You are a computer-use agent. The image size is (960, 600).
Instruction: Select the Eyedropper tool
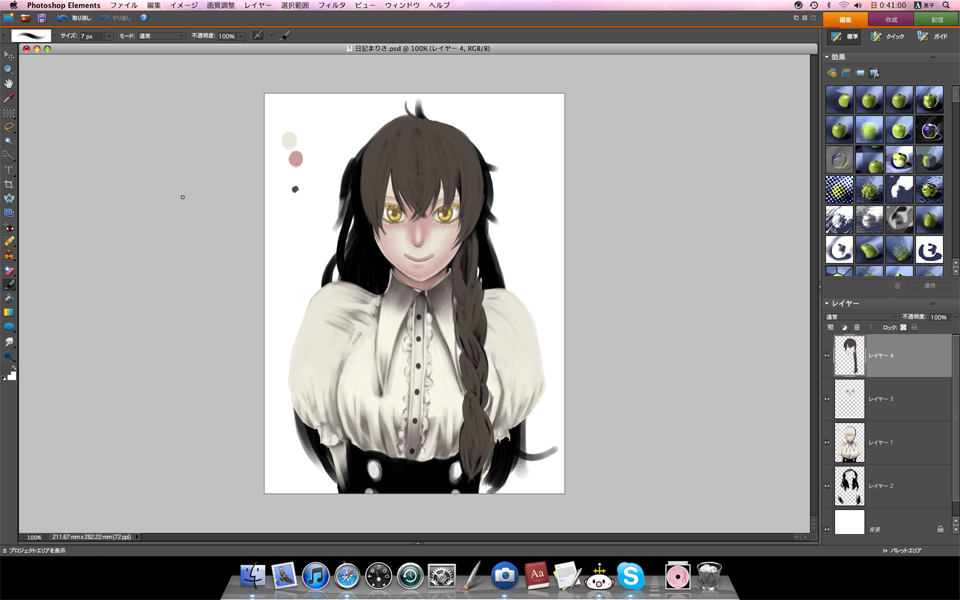pyautogui.click(x=9, y=99)
